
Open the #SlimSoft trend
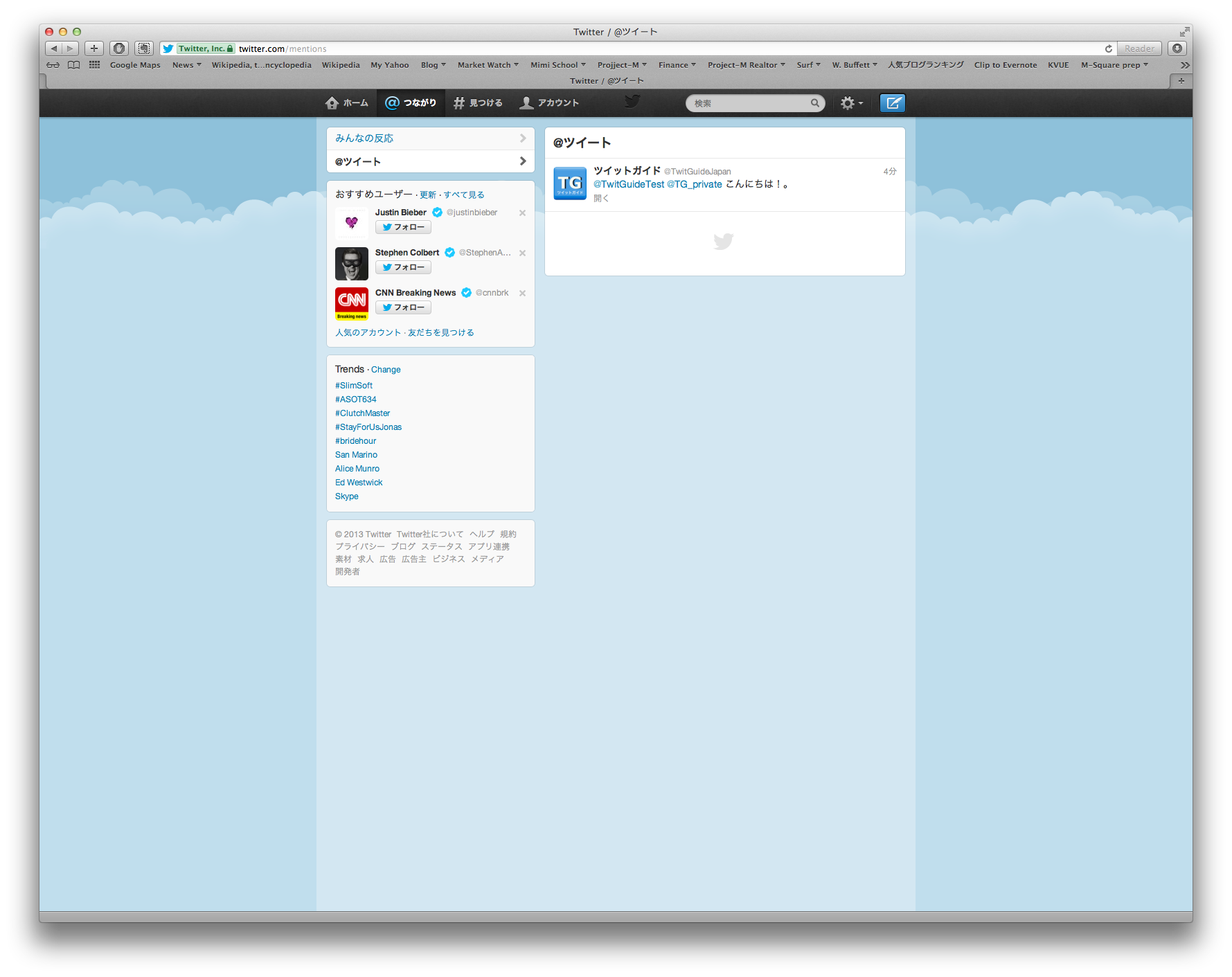coord(354,386)
